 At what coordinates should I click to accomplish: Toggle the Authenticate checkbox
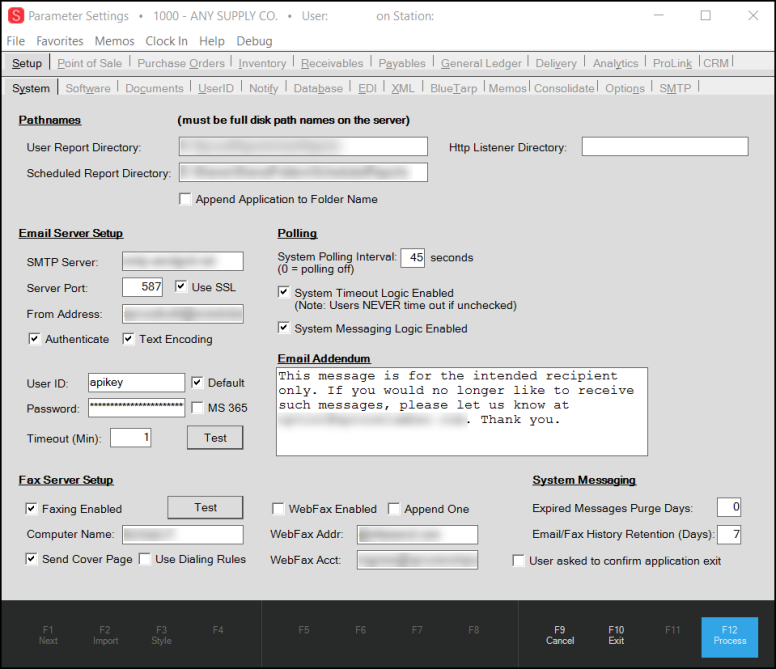pos(34,339)
